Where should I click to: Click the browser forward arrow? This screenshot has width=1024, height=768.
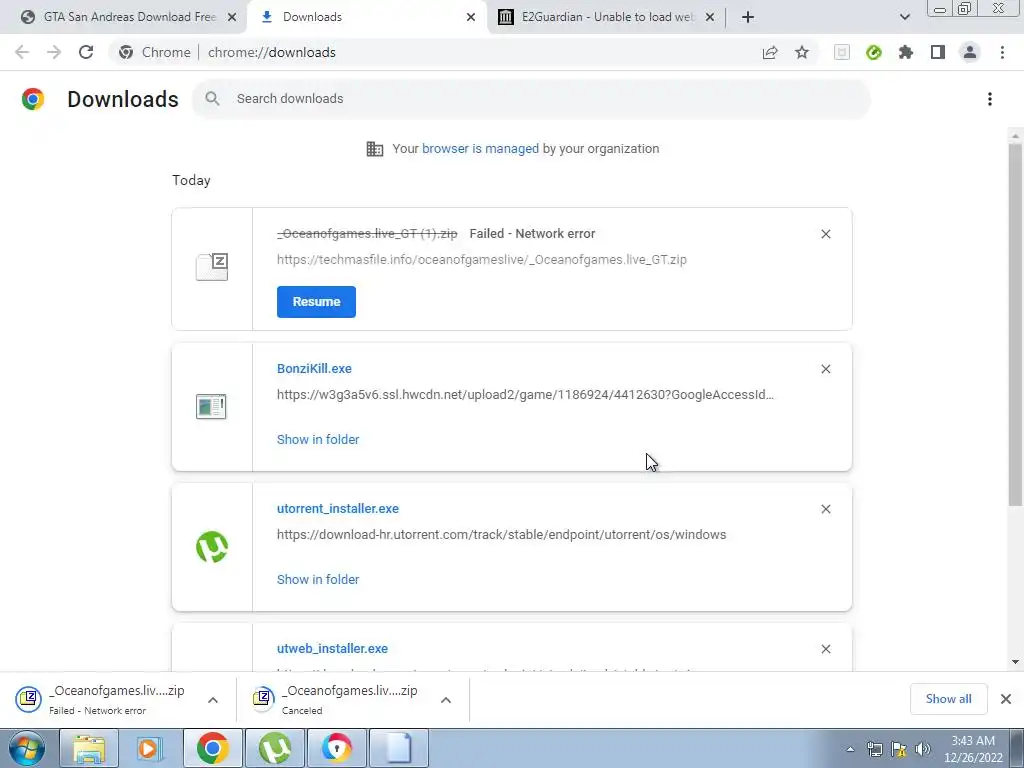tap(54, 52)
